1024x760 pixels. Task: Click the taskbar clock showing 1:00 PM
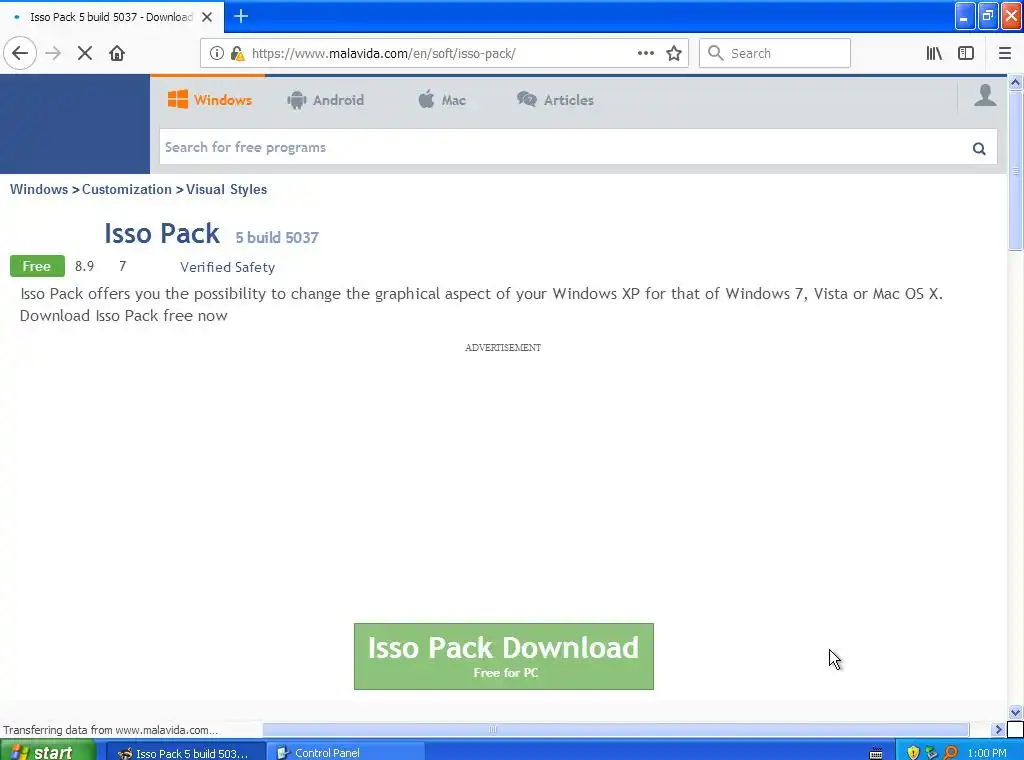point(987,753)
